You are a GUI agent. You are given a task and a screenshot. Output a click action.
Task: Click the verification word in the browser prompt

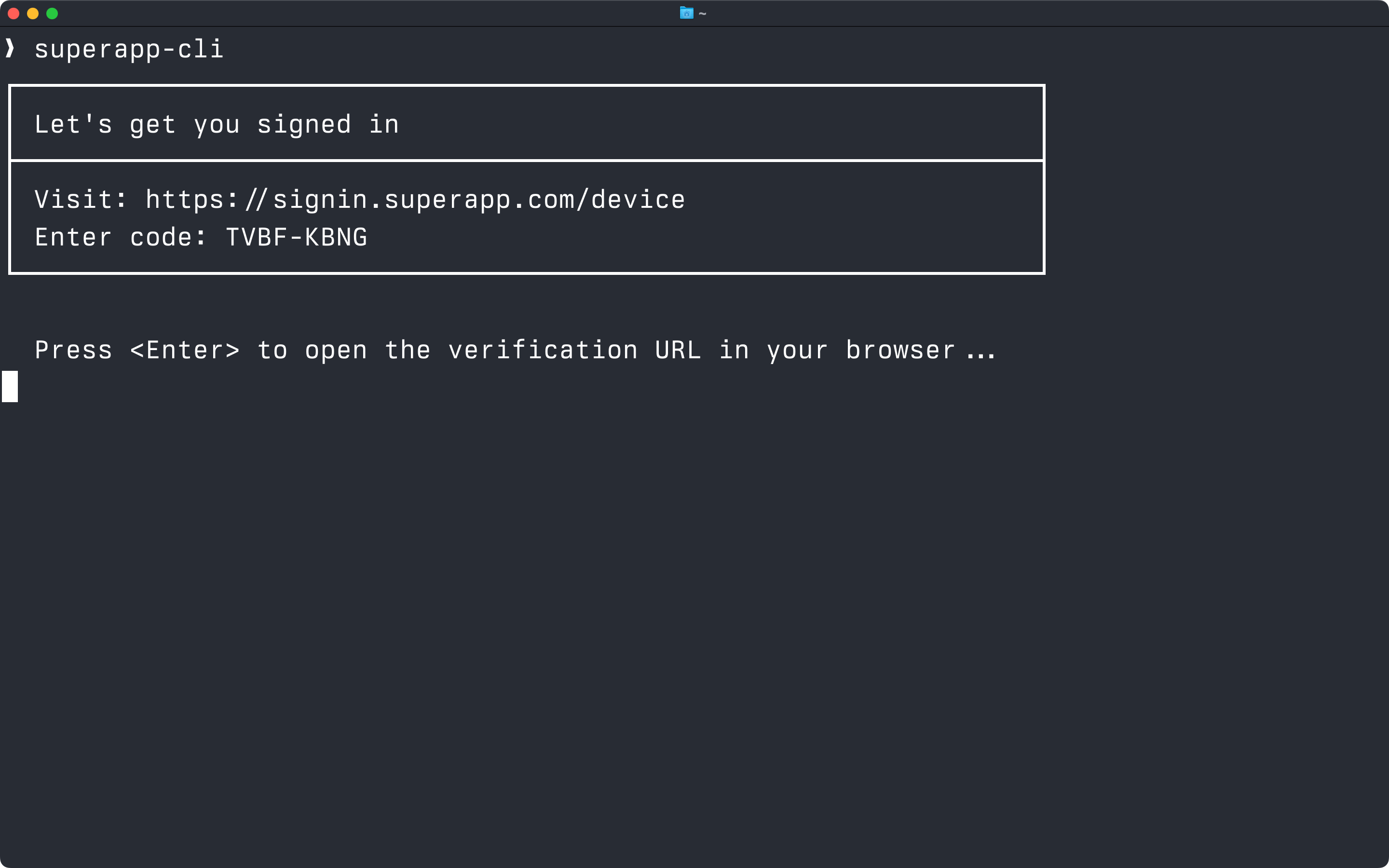[543, 350]
